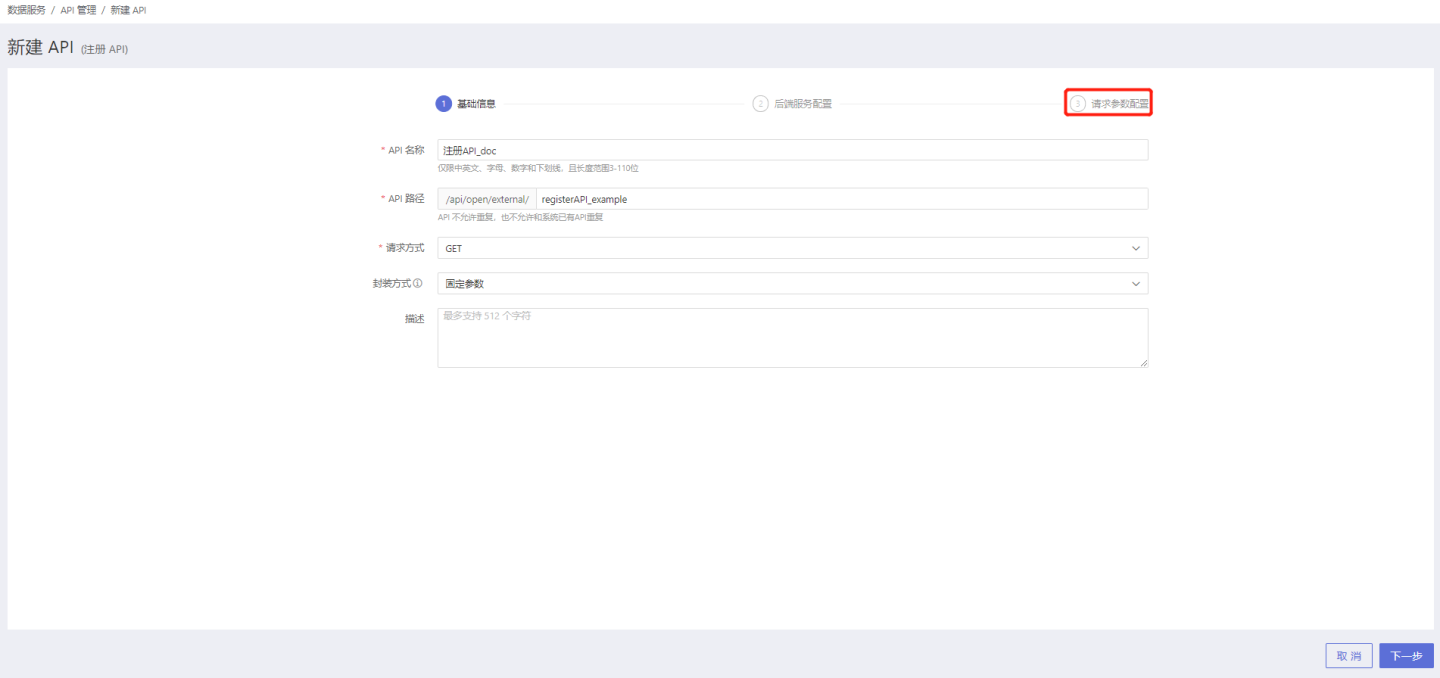Open the API 管理 breadcrumb
This screenshot has height=678, width=1440.
point(78,10)
